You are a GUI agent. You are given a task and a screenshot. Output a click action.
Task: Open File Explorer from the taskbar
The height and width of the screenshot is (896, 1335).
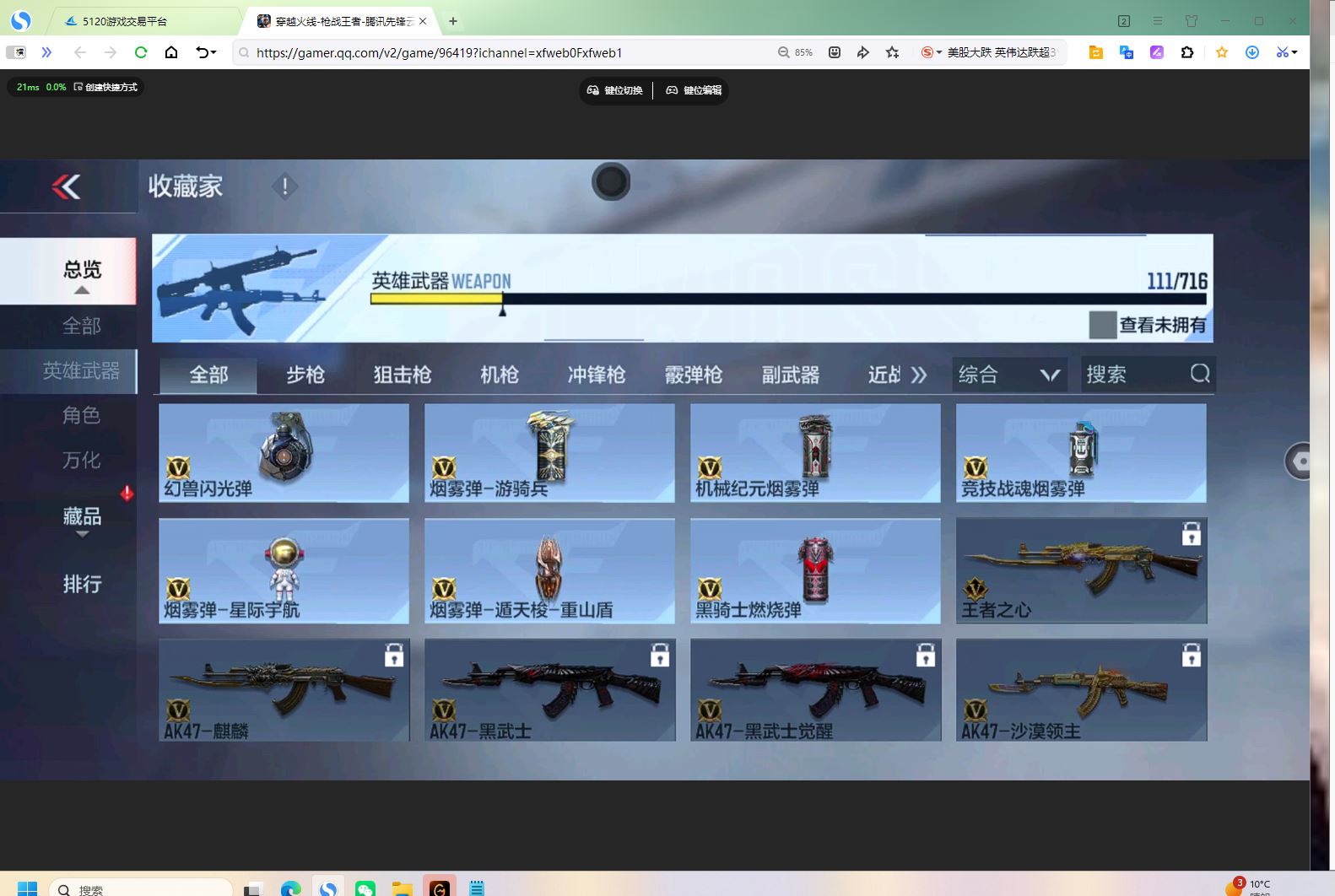[x=403, y=888]
